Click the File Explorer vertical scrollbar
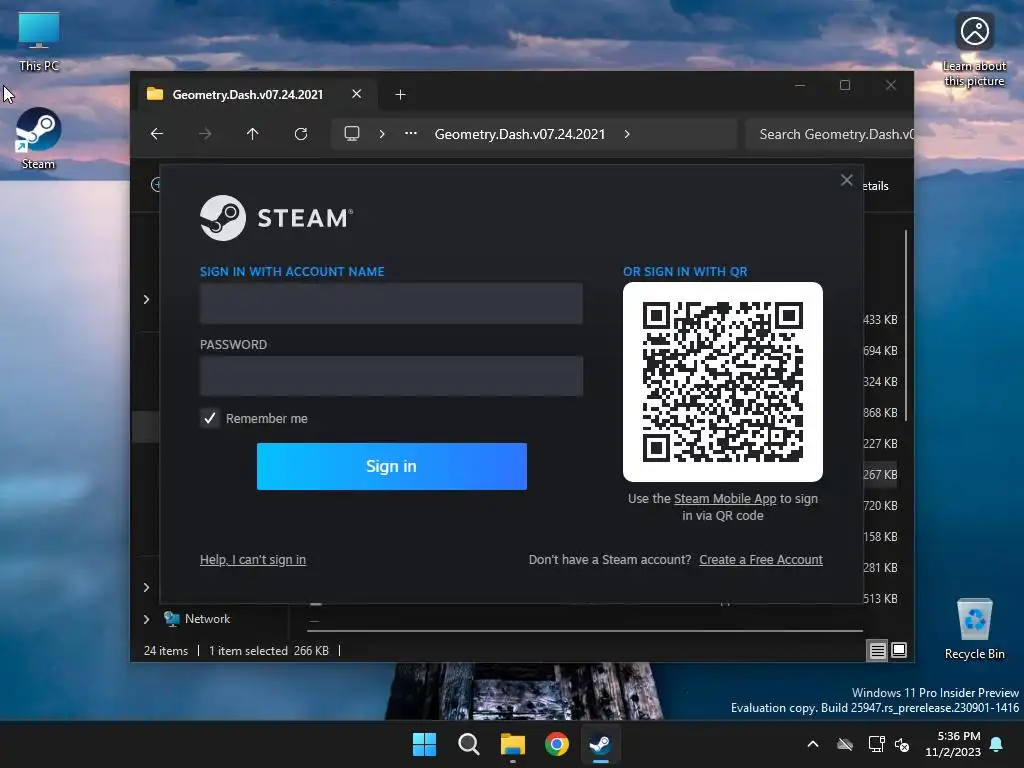 pos(906,325)
